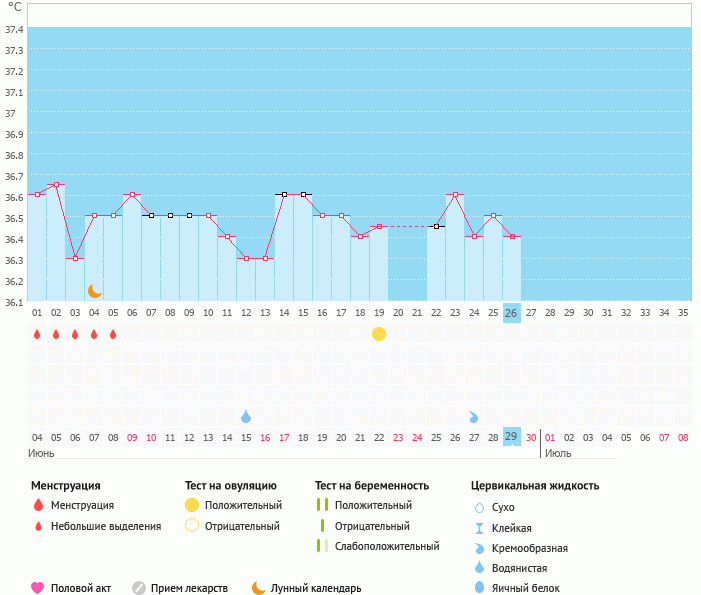Select highlighted calendar date 29
The height and width of the screenshot is (595, 701).
coord(511,437)
